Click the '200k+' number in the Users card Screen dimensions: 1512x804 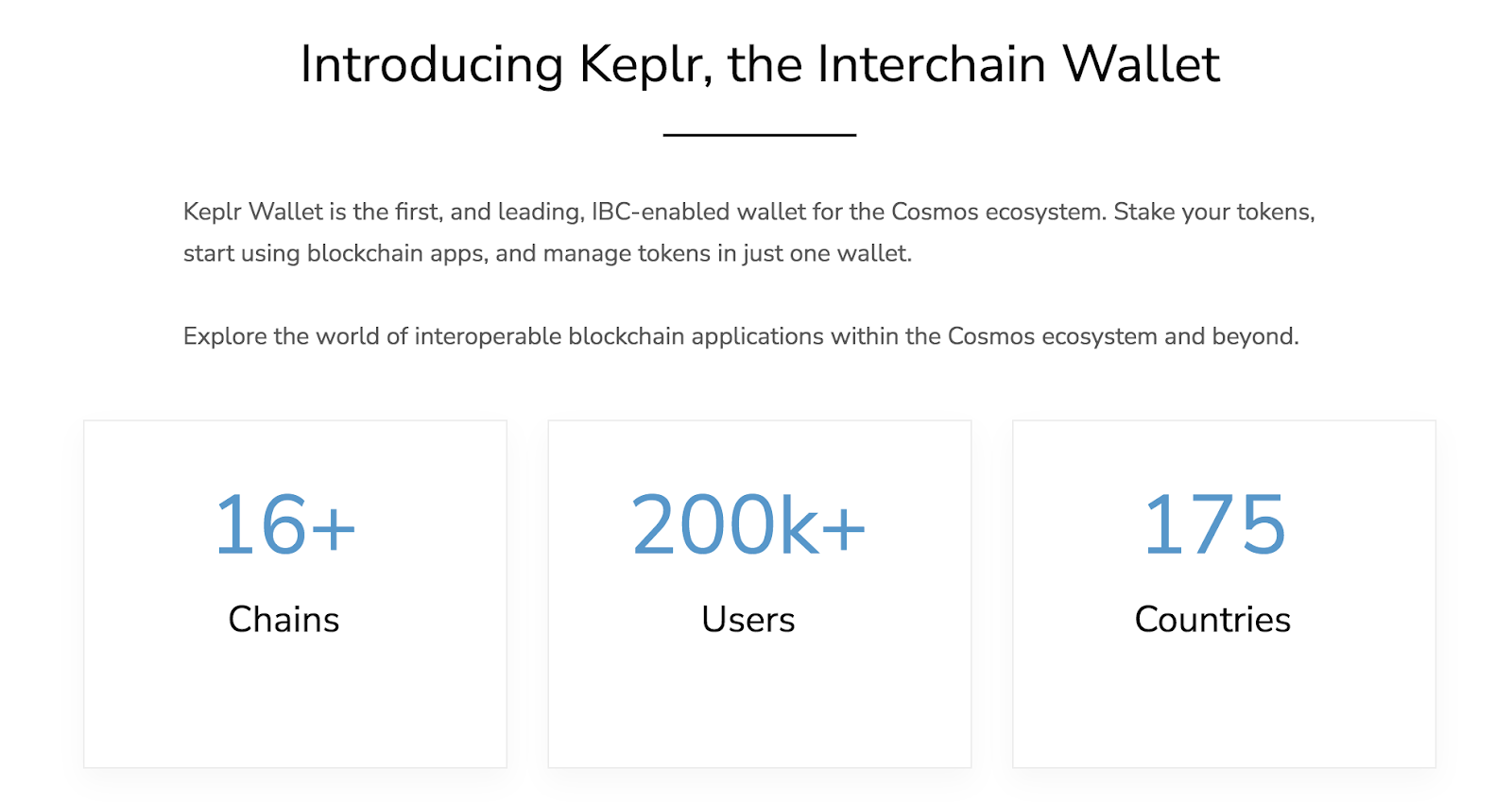point(747,525)
